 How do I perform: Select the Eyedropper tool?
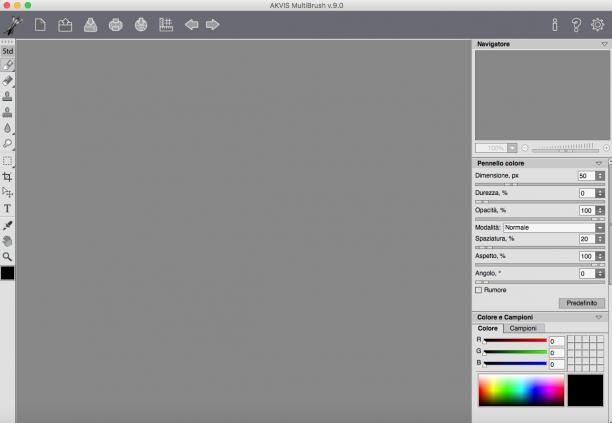(x=7, y=225)
